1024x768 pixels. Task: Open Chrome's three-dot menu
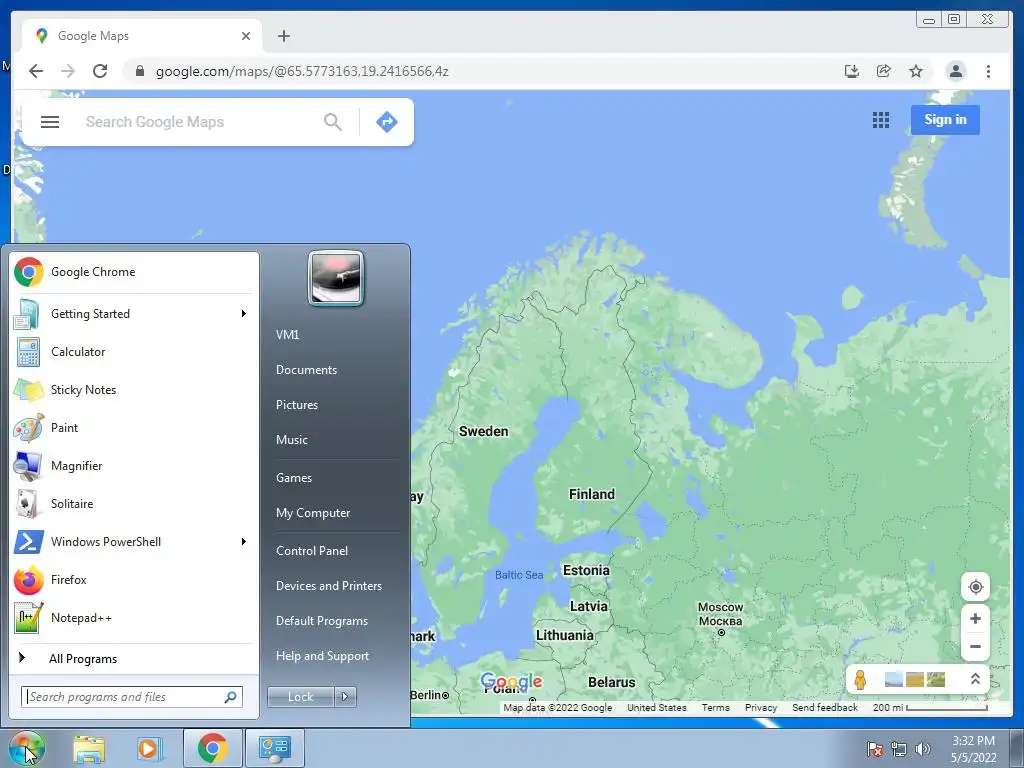[988, 71]
